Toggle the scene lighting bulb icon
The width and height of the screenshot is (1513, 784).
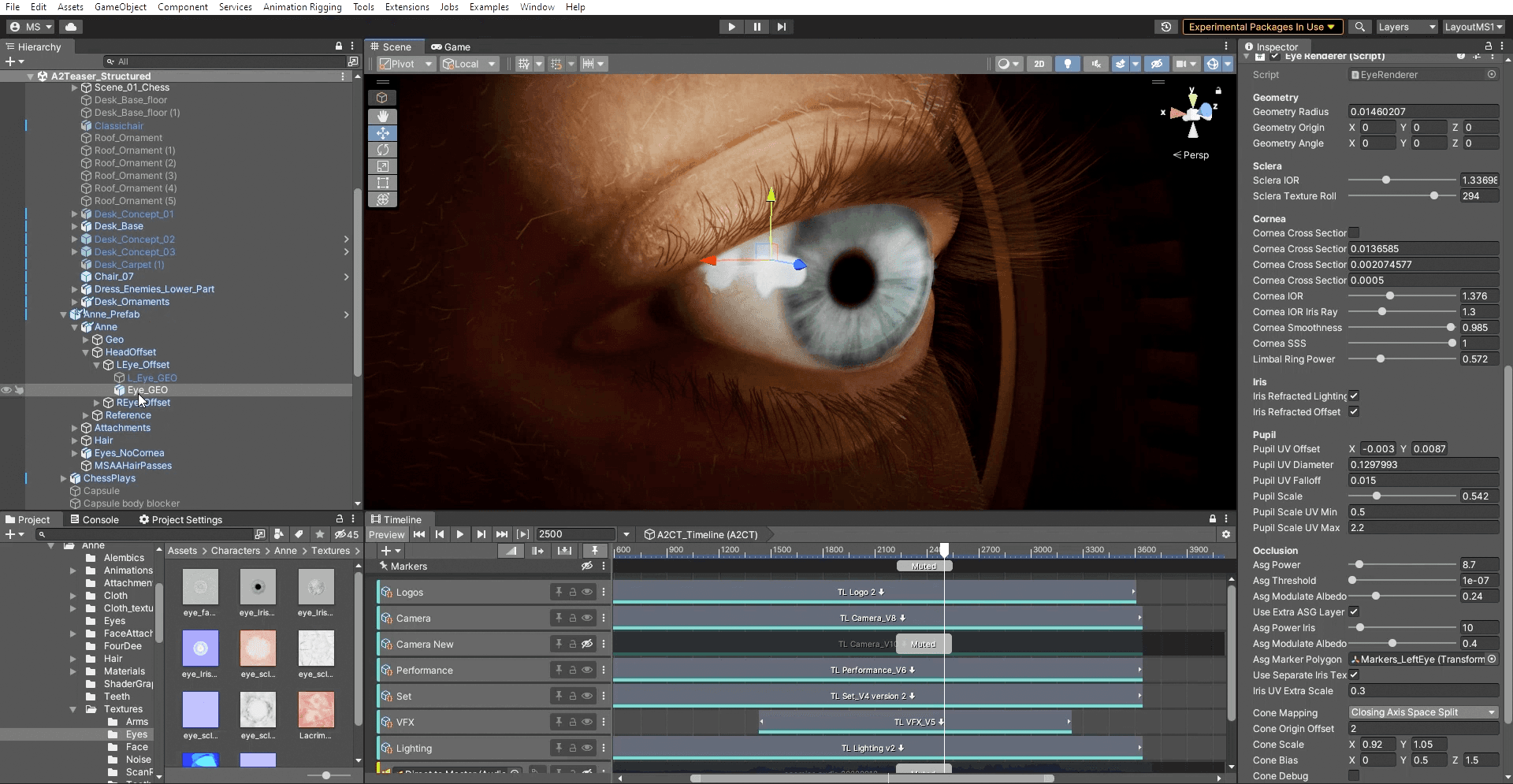1069,64
